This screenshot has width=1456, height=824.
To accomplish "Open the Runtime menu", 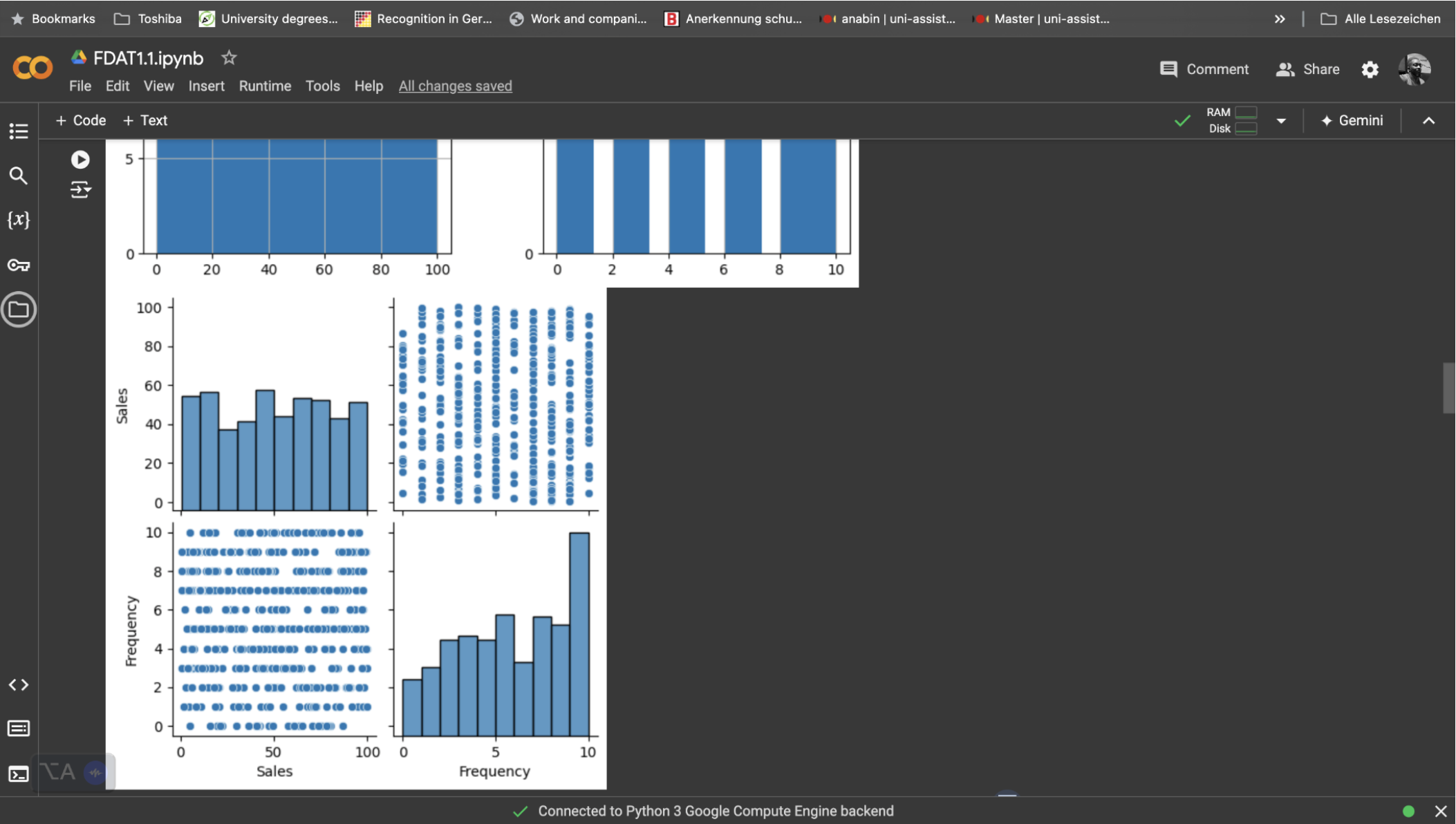I will click(x=265, y=86).
